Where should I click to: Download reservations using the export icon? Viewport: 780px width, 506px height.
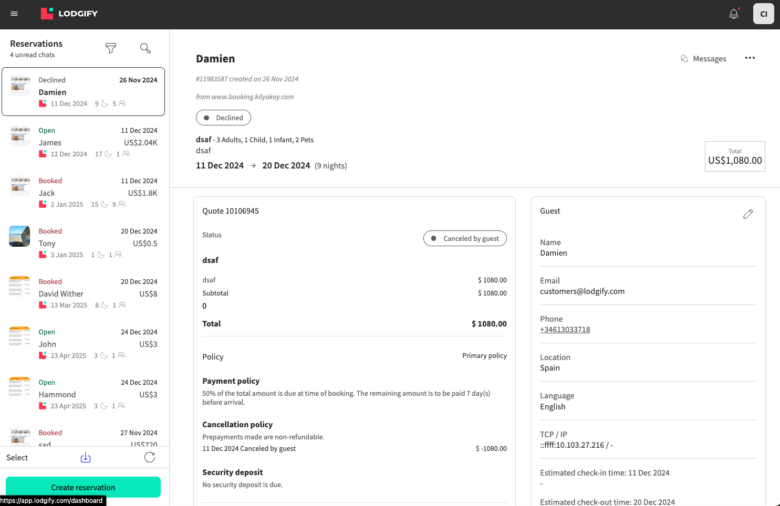[x=85, y=457]
